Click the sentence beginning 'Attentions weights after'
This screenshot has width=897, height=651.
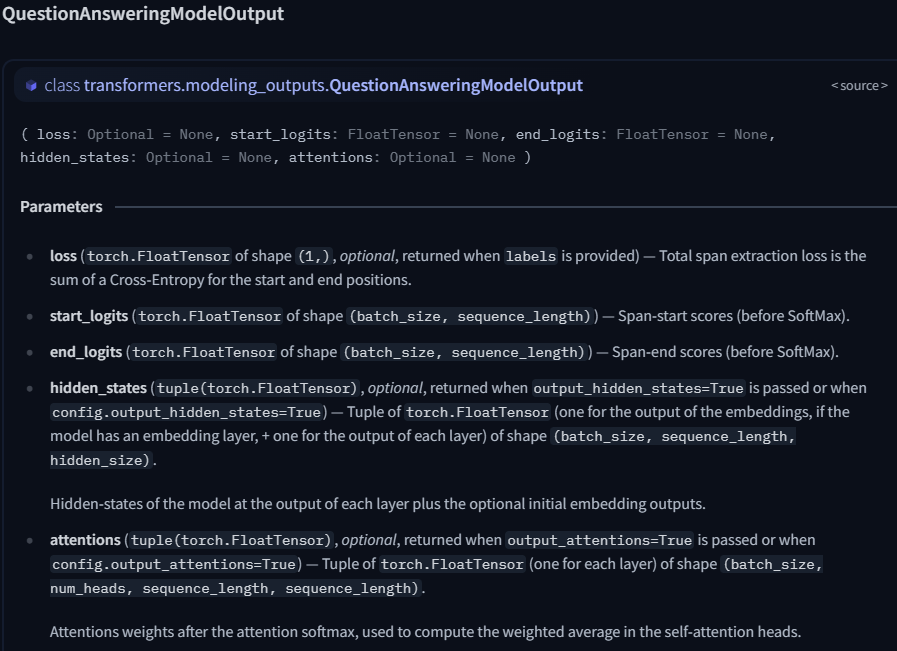(425, 632)
